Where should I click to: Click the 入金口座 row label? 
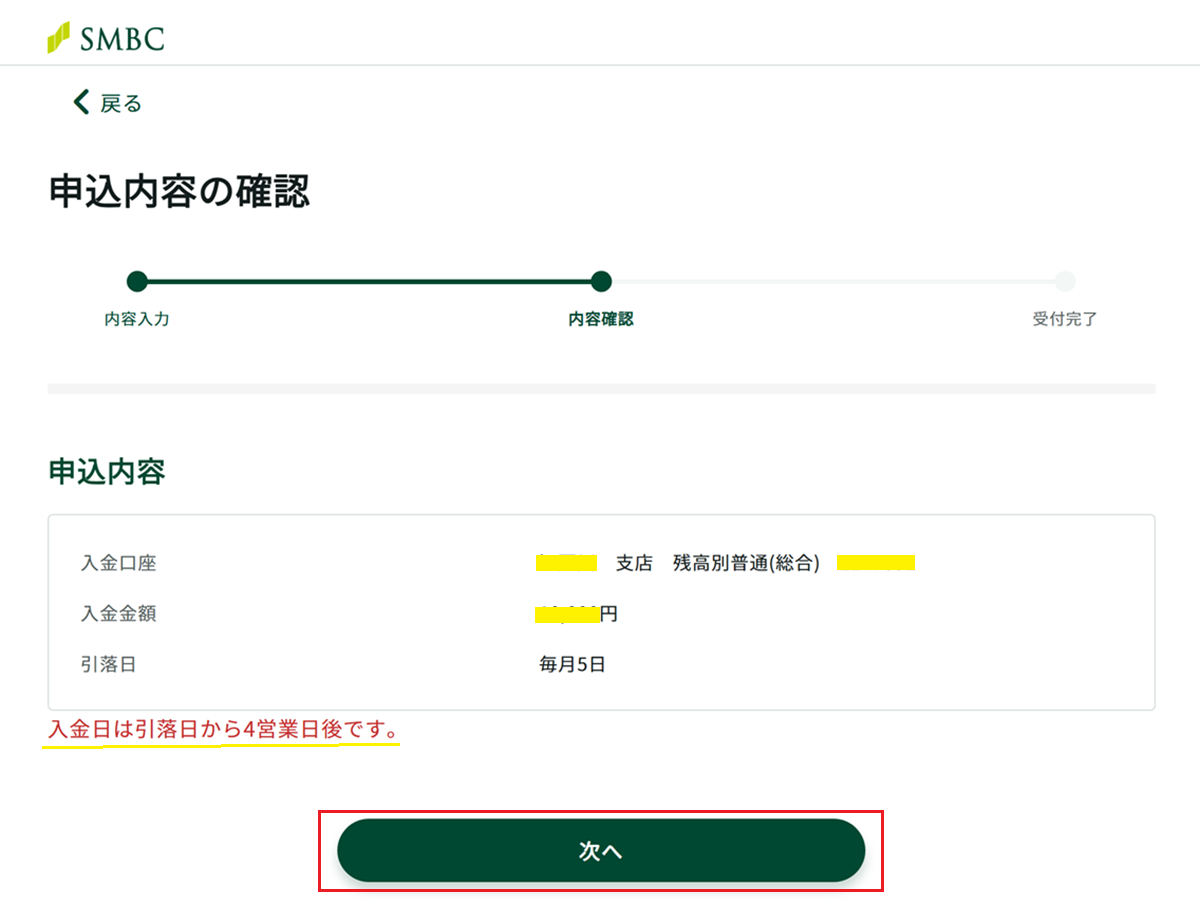click(x=118, y=563)
